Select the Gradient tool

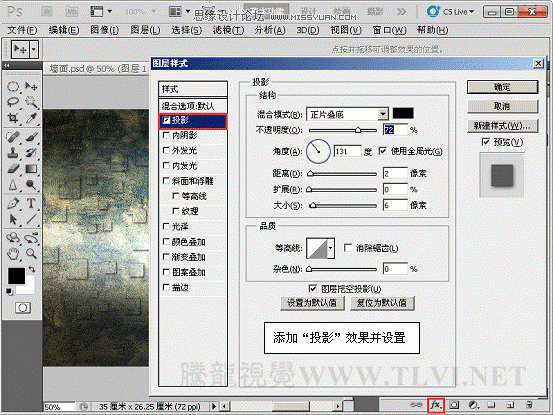pyautogui.click(x=31, y=169)
